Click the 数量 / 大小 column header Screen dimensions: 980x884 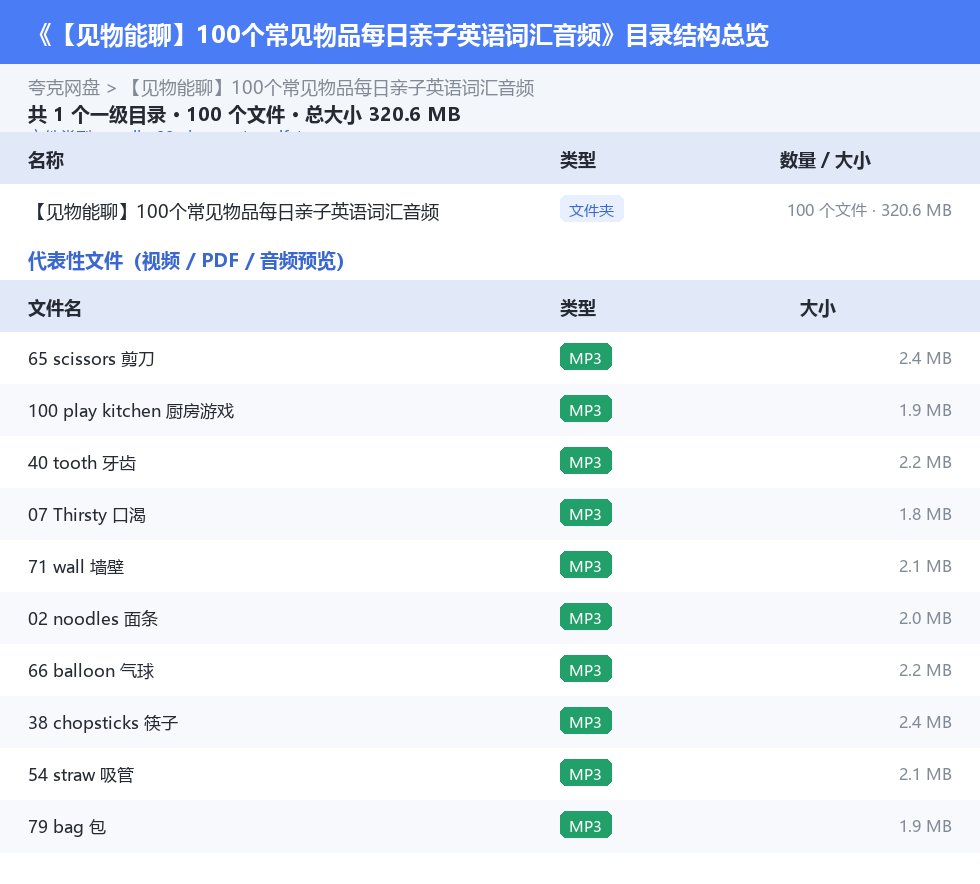click(825, 160)
